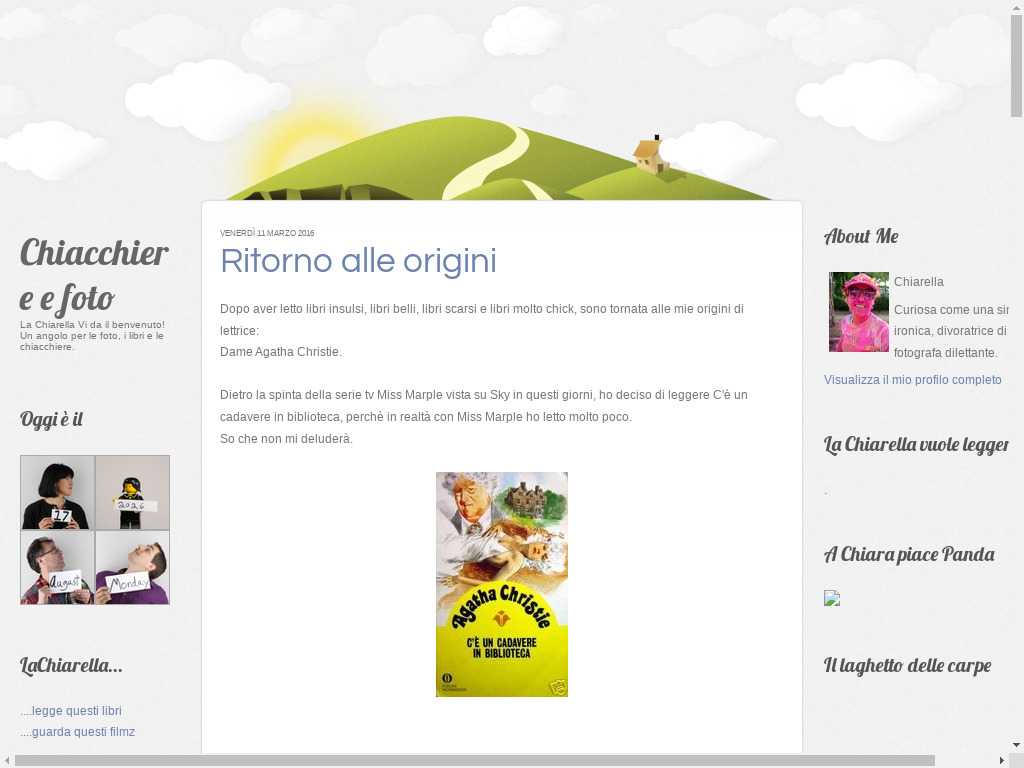1024x768 pixels.
Task: Click the horizontal scrollbar right arrow
Action: 1002,761
